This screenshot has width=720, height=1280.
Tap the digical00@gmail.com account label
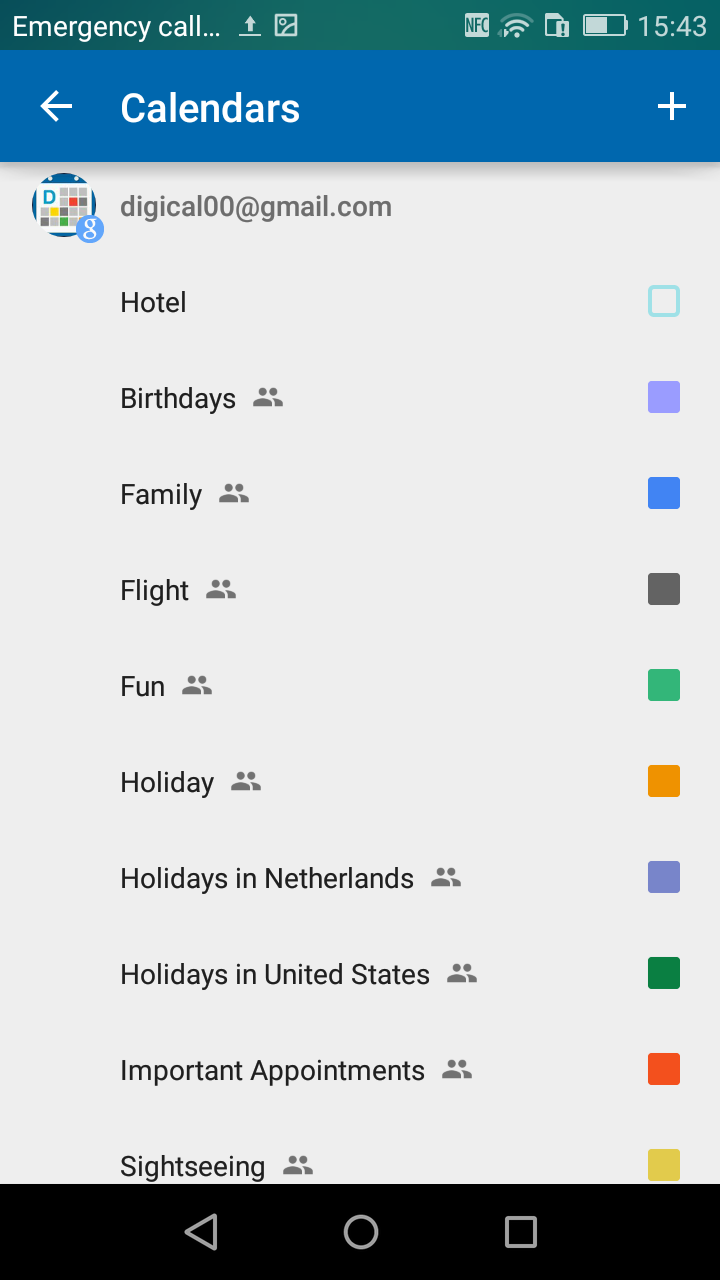tap(256, 207)
